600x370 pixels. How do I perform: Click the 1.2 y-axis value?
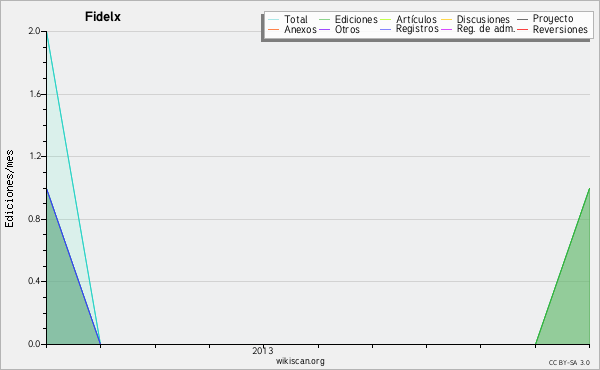[34, 156]
